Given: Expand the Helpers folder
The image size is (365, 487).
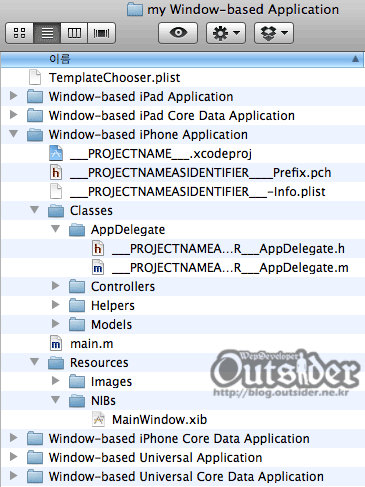Looking at the screenshot, I should [56, 305].
